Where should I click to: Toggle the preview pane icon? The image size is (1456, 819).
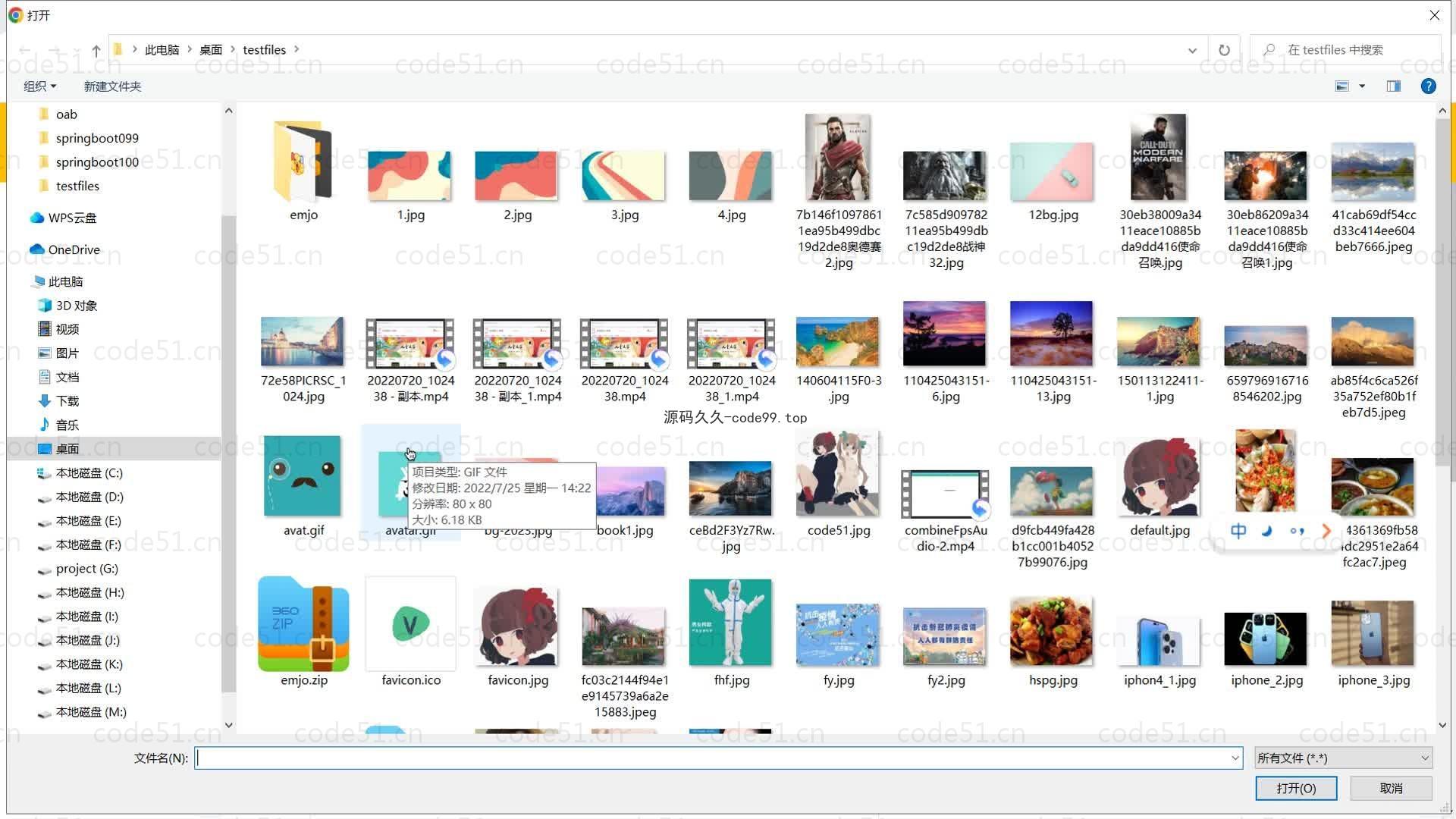1394,86
